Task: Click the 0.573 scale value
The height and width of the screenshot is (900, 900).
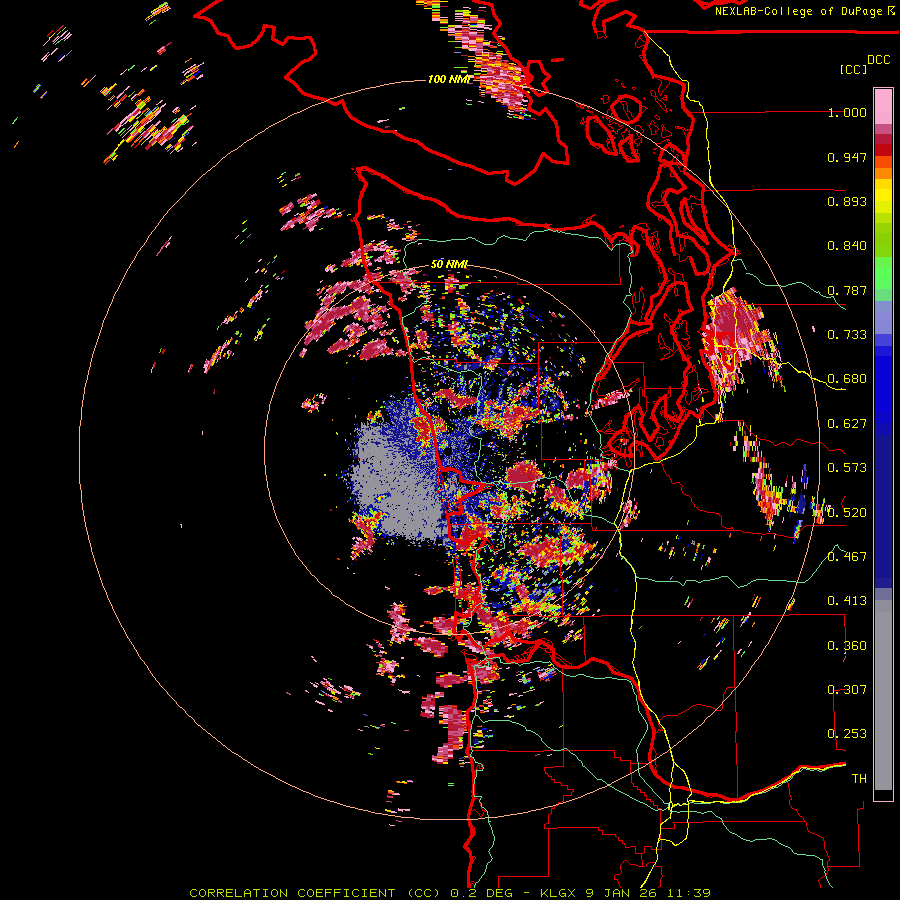Action: pos(847,468)
